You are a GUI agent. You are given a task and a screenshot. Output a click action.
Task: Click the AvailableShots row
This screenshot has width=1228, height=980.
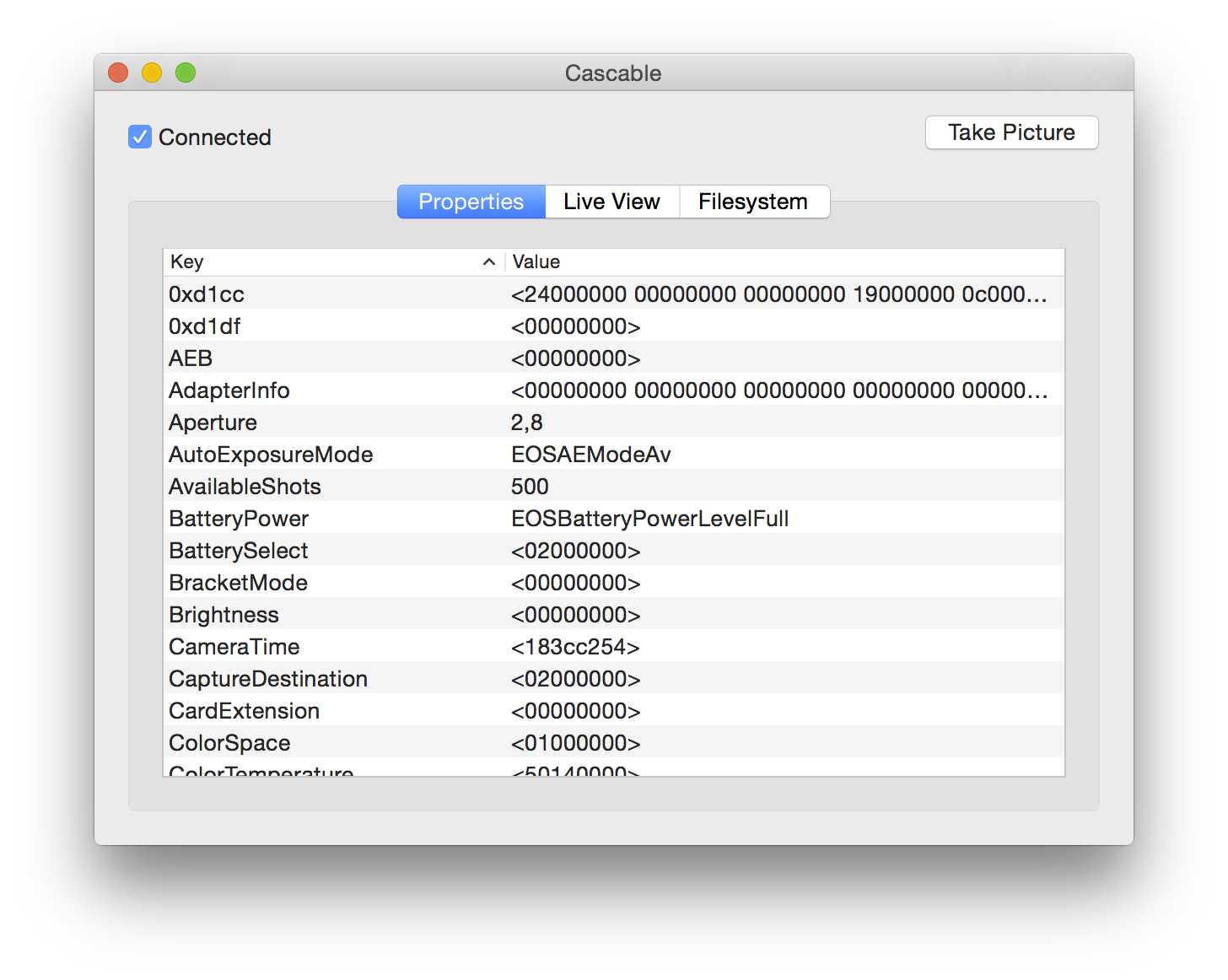coord(613,487)
